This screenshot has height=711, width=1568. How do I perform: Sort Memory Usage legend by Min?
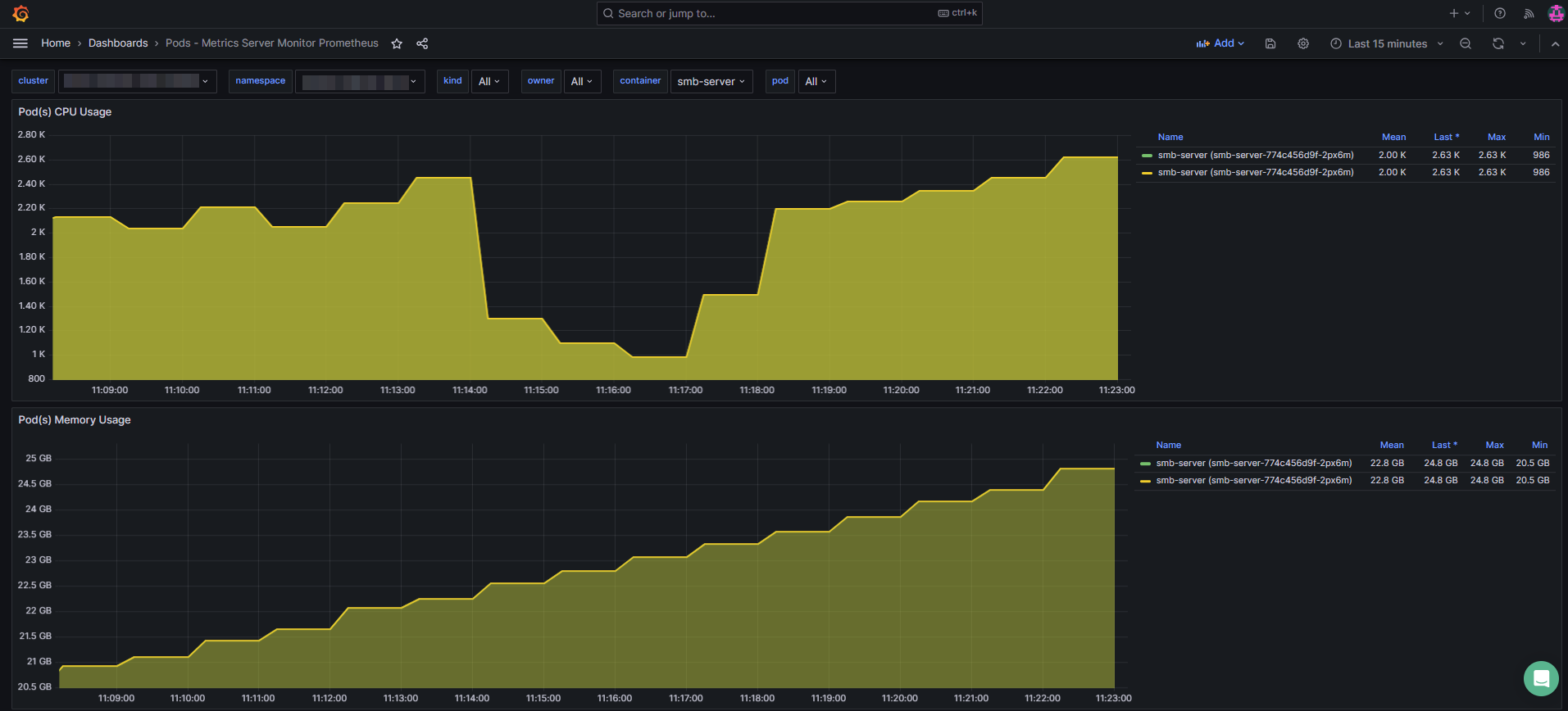click(1540, 445)
